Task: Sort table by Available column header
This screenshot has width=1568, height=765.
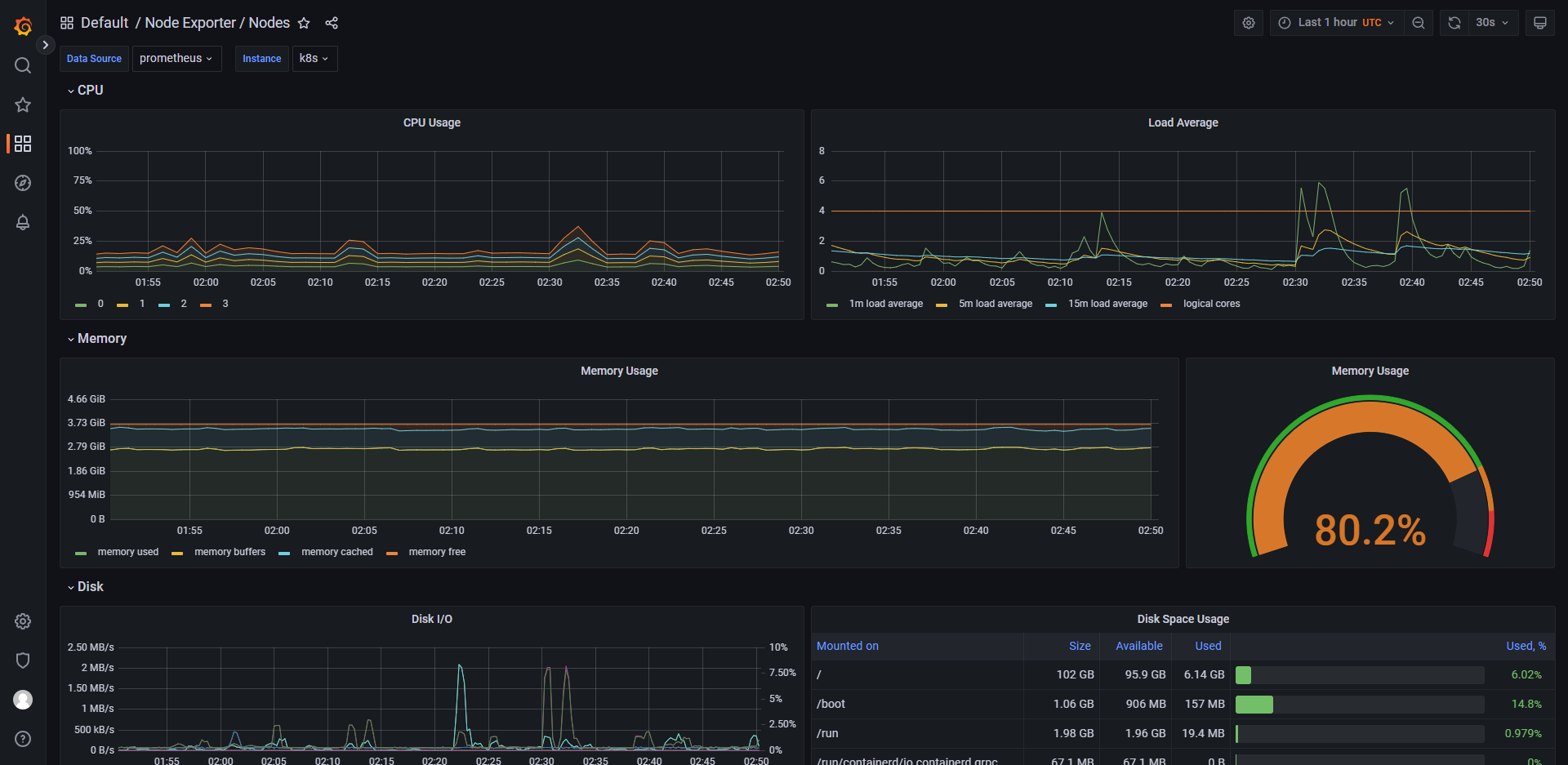Action: pos(1138,646)
